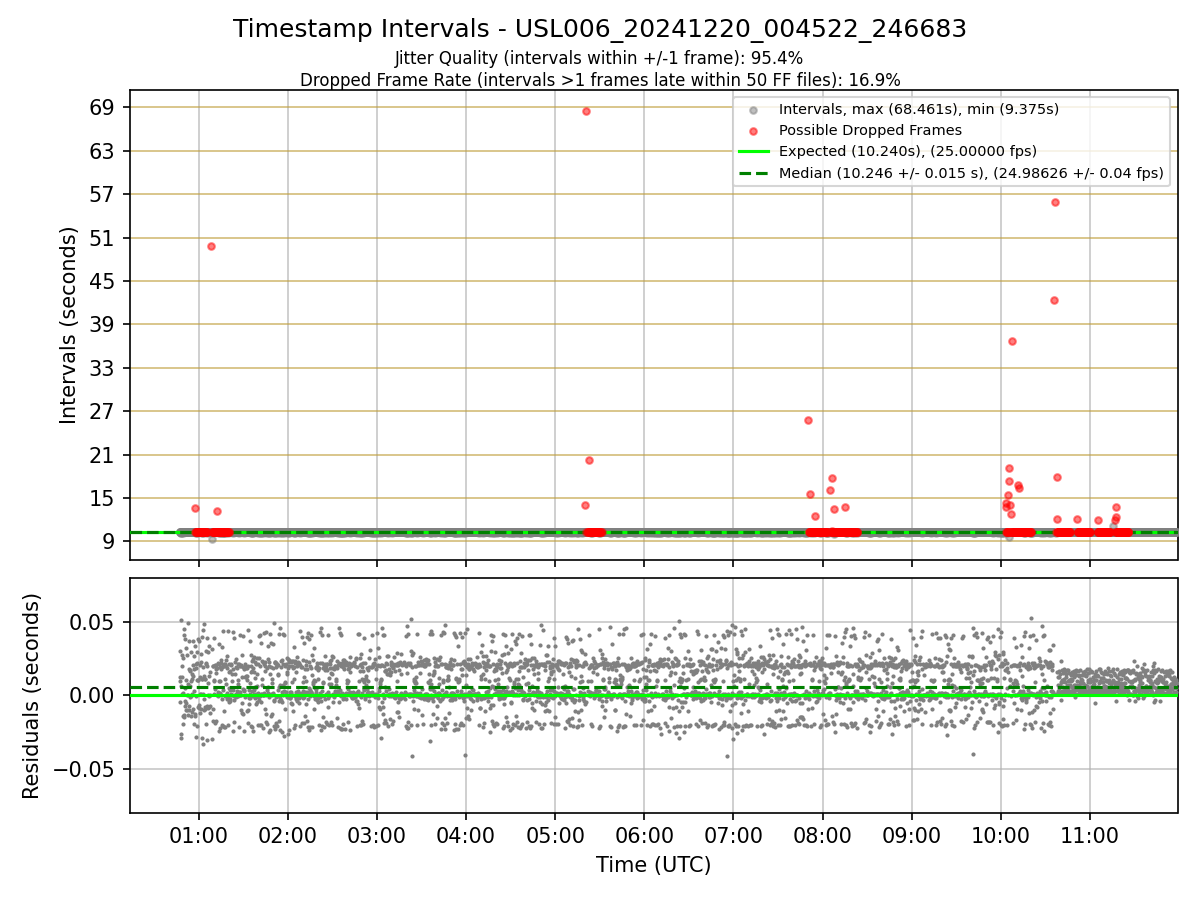The height and width of the screenshot is (900, 1200).
Task: Click the red point near 26 seconds before 08:00
Action: [x=808, y=420]
